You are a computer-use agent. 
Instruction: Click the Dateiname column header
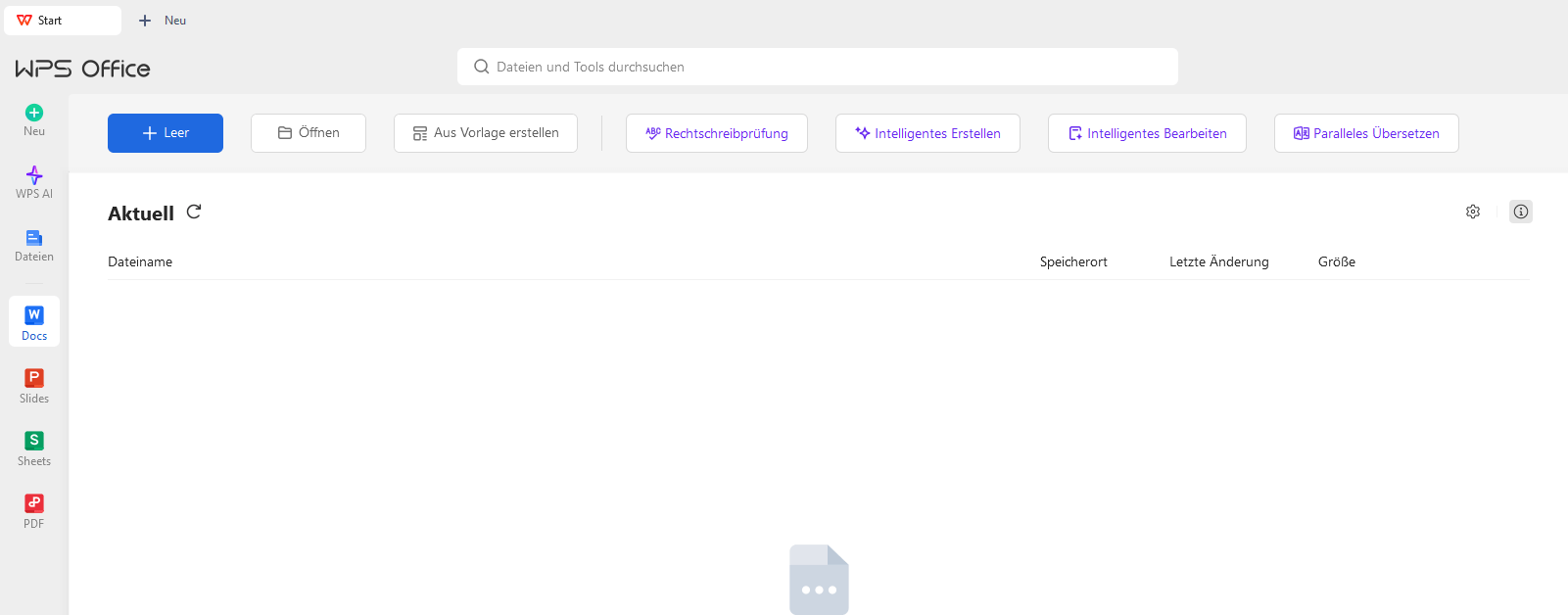(140, 261)
